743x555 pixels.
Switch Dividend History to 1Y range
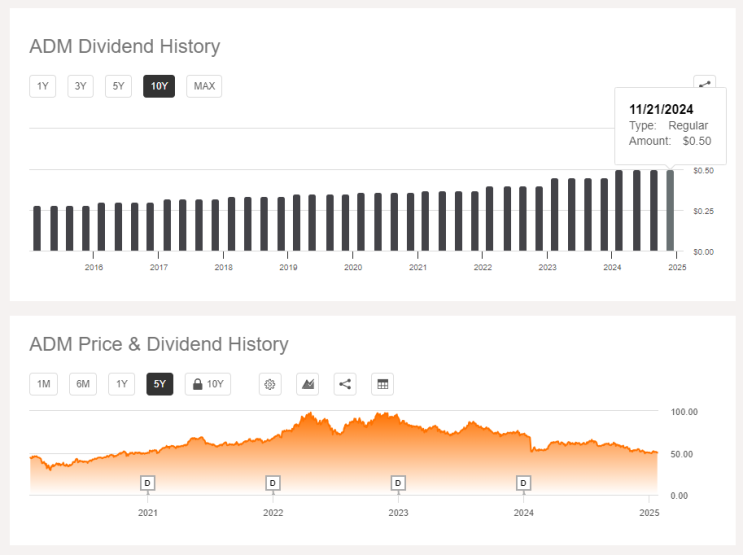(42, 86)
